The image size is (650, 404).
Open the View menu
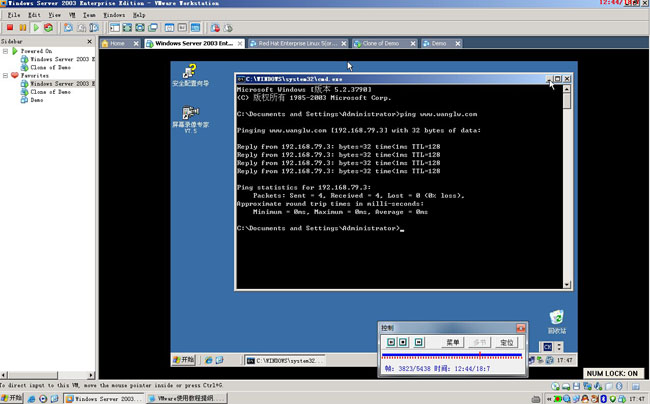55,15
